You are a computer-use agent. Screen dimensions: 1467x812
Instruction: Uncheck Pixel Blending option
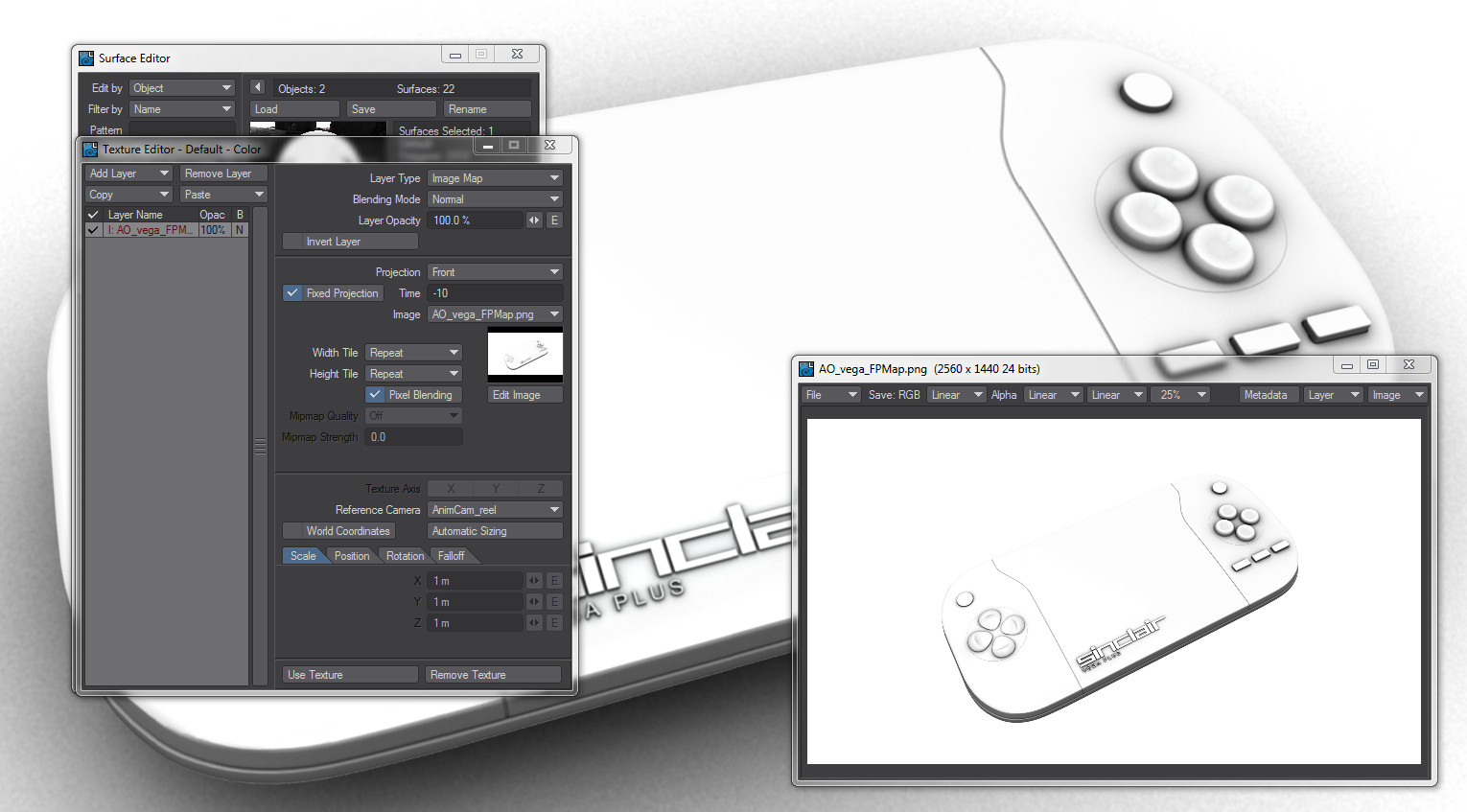[x=375, y=395]
